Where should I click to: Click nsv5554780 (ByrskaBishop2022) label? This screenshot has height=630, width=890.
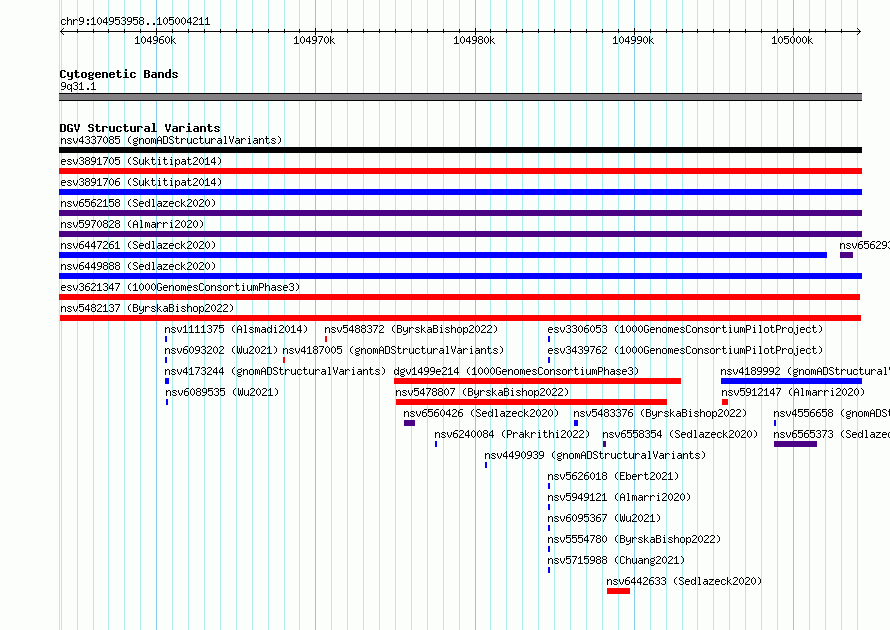pyautogui.click(x=634, y=539)
